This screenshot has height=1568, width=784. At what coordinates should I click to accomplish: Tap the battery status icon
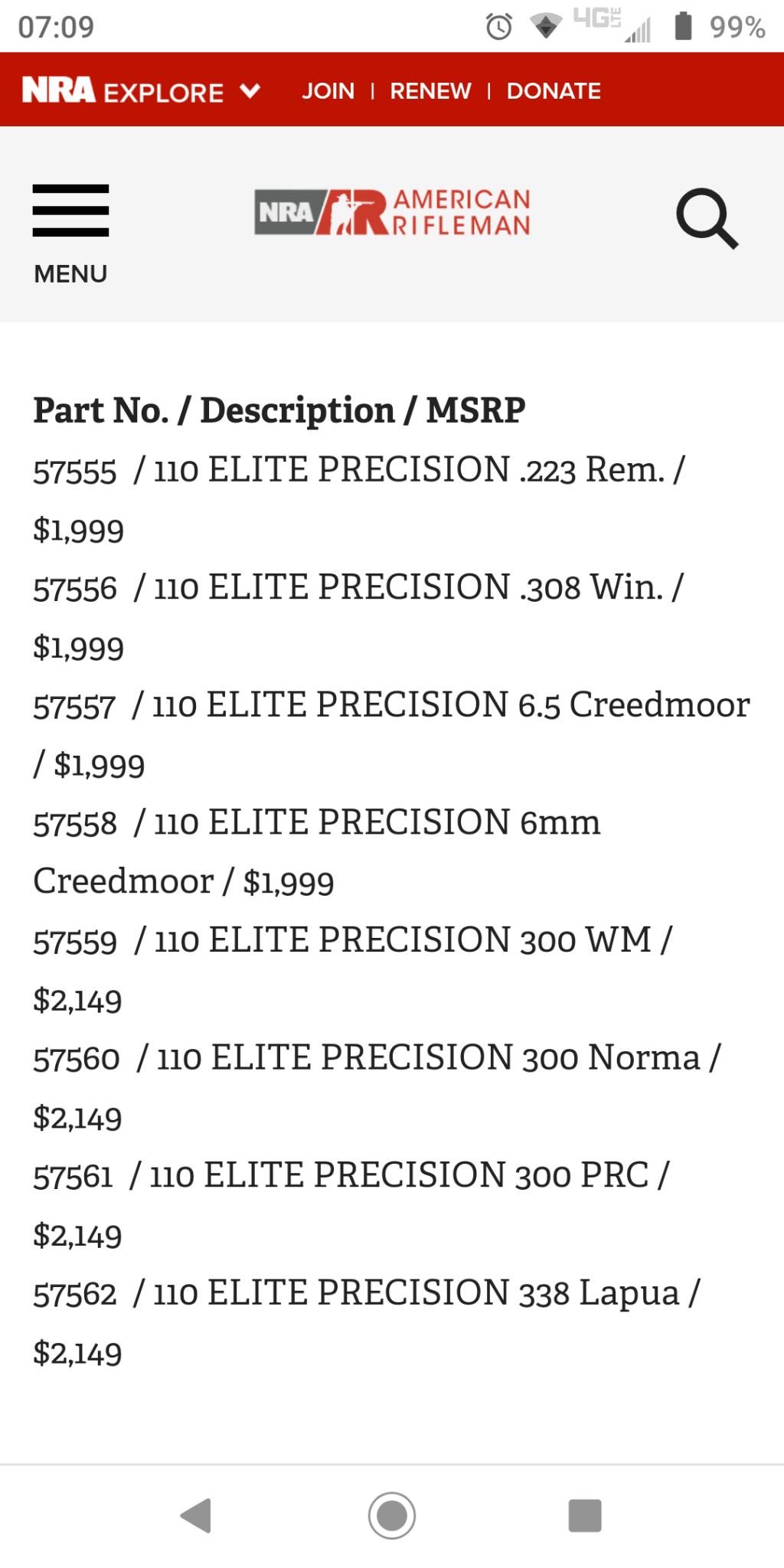point(683,26)
